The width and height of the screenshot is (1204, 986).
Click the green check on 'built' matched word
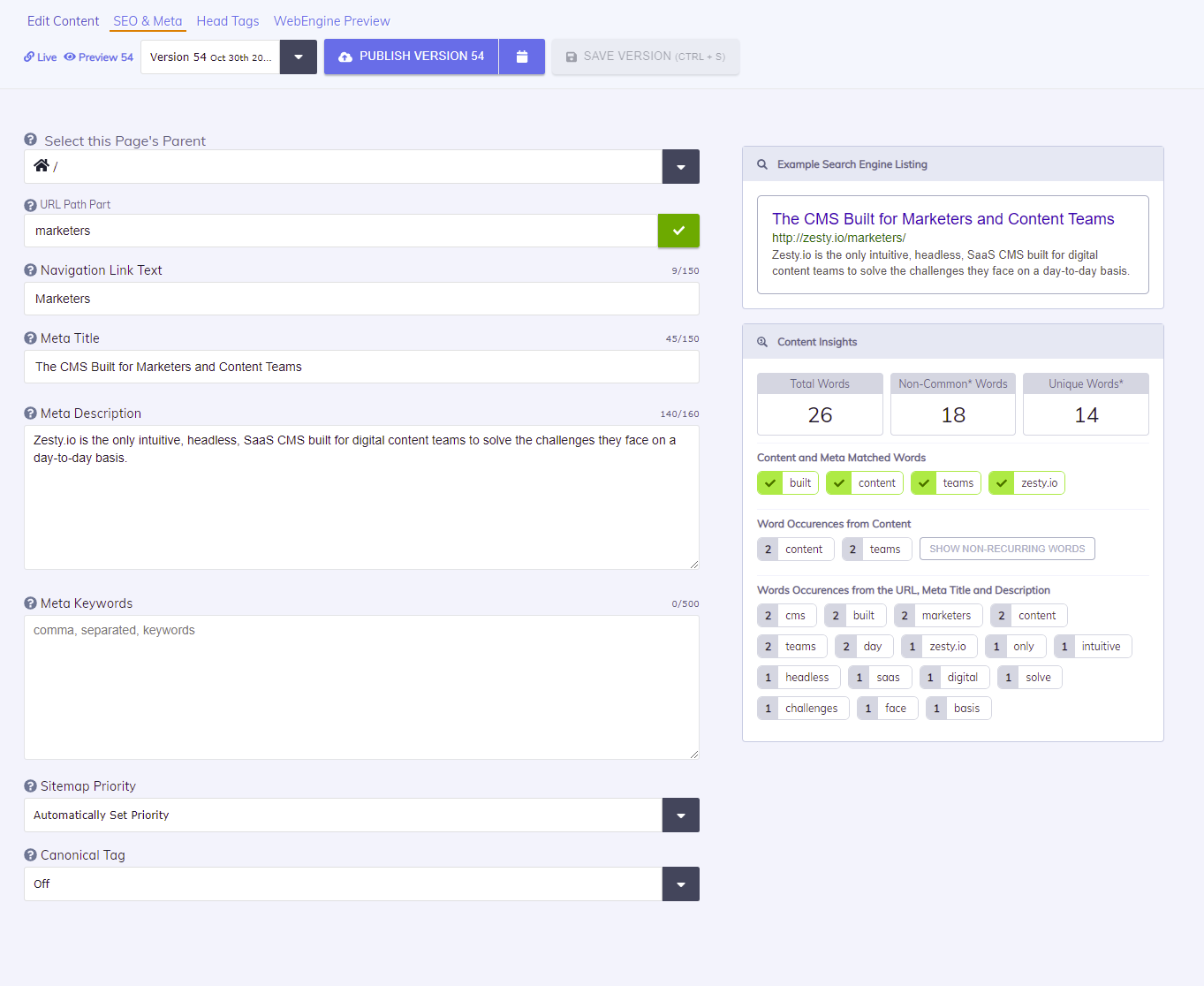770,483
